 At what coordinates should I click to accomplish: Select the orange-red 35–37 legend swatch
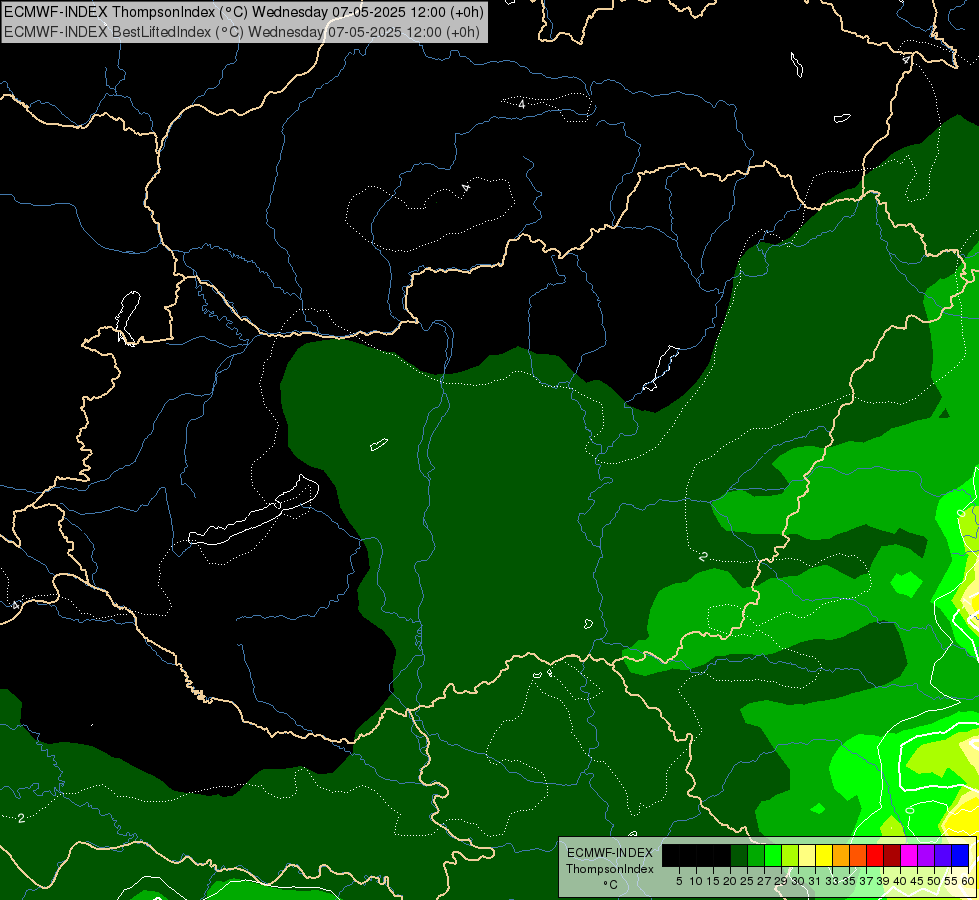tap(858, 856)
